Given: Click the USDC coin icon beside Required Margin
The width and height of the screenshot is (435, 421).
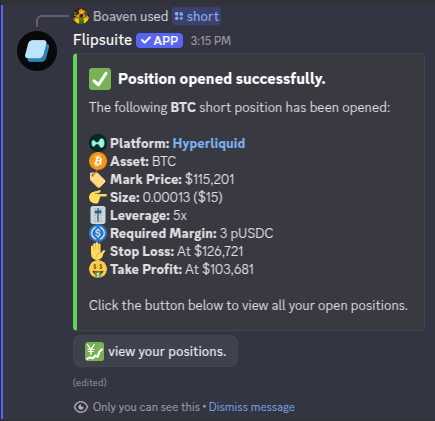Looking at the screenshot, I should 98,233.
